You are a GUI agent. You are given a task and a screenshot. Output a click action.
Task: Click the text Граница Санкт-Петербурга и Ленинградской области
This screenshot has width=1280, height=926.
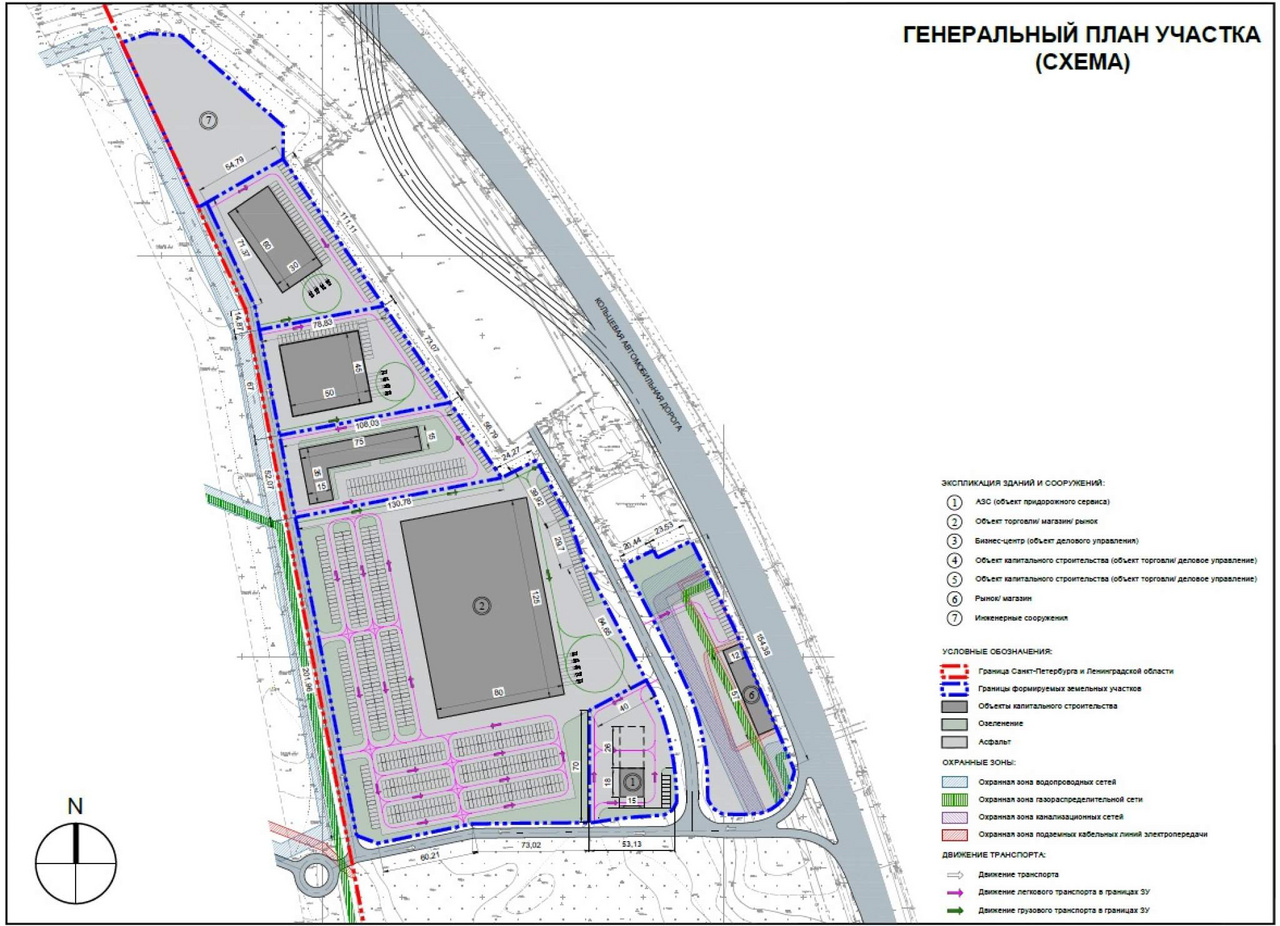click(1075, 670)
